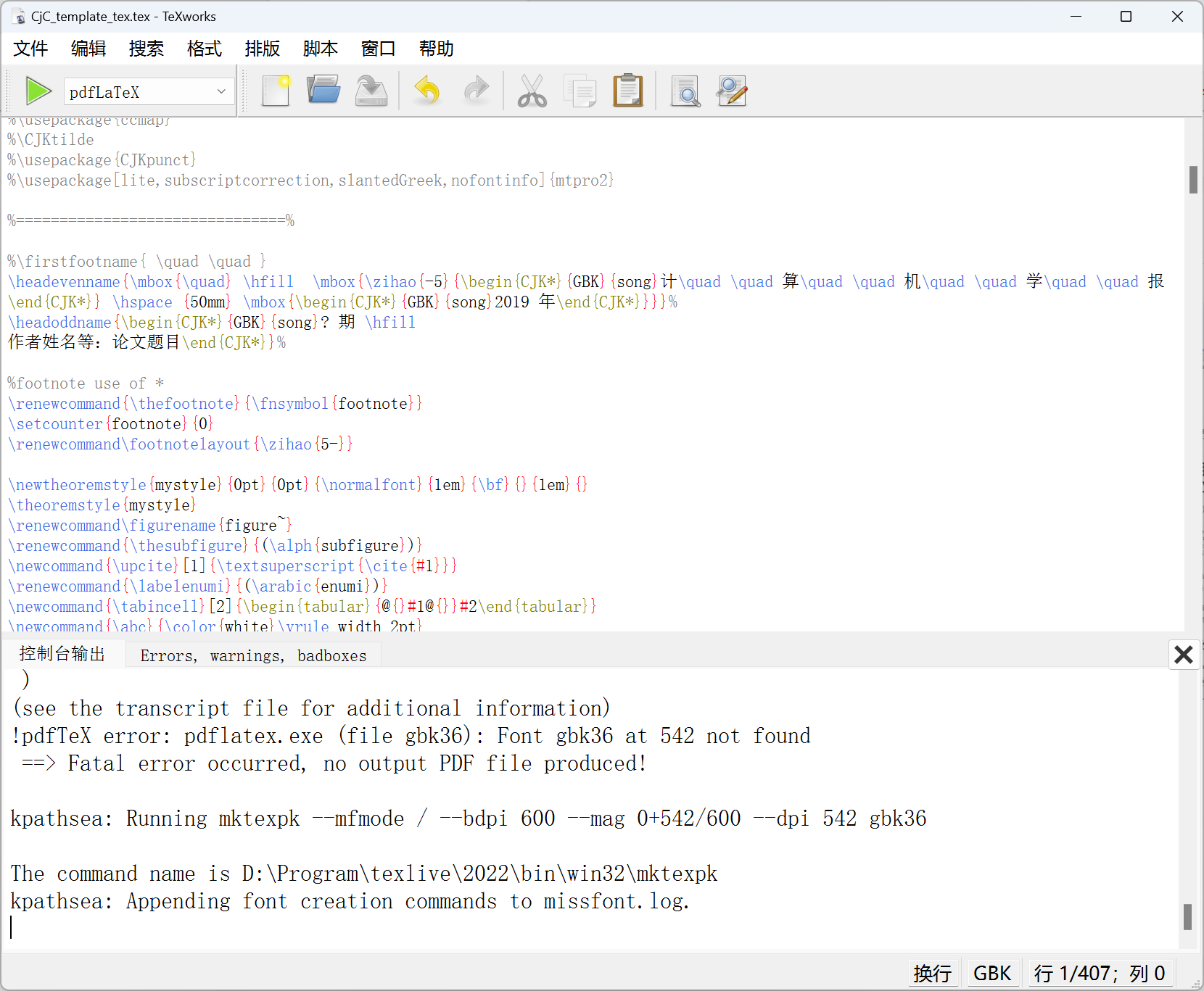Copy selection with the copy icon
This screenshot has height=991, width=1204.
(x=580, y=91)
